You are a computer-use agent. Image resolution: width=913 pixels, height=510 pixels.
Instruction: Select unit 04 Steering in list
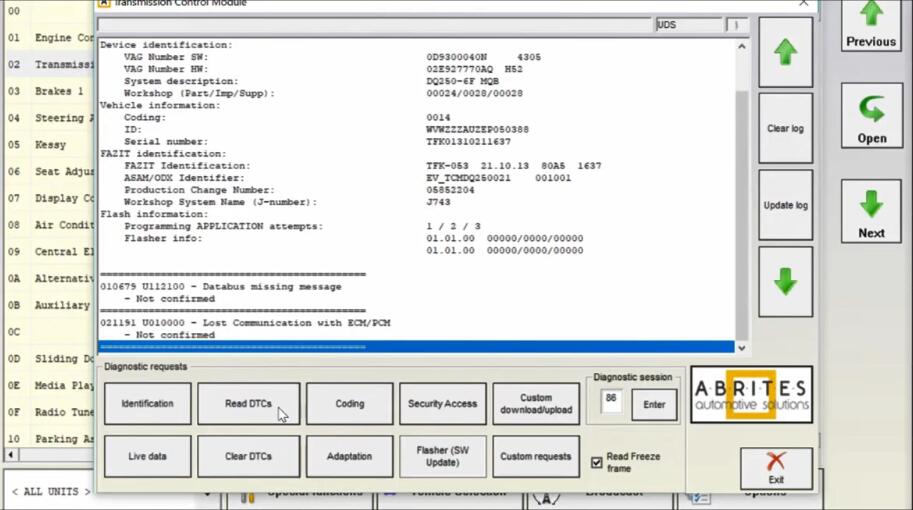tap(50, 118)
